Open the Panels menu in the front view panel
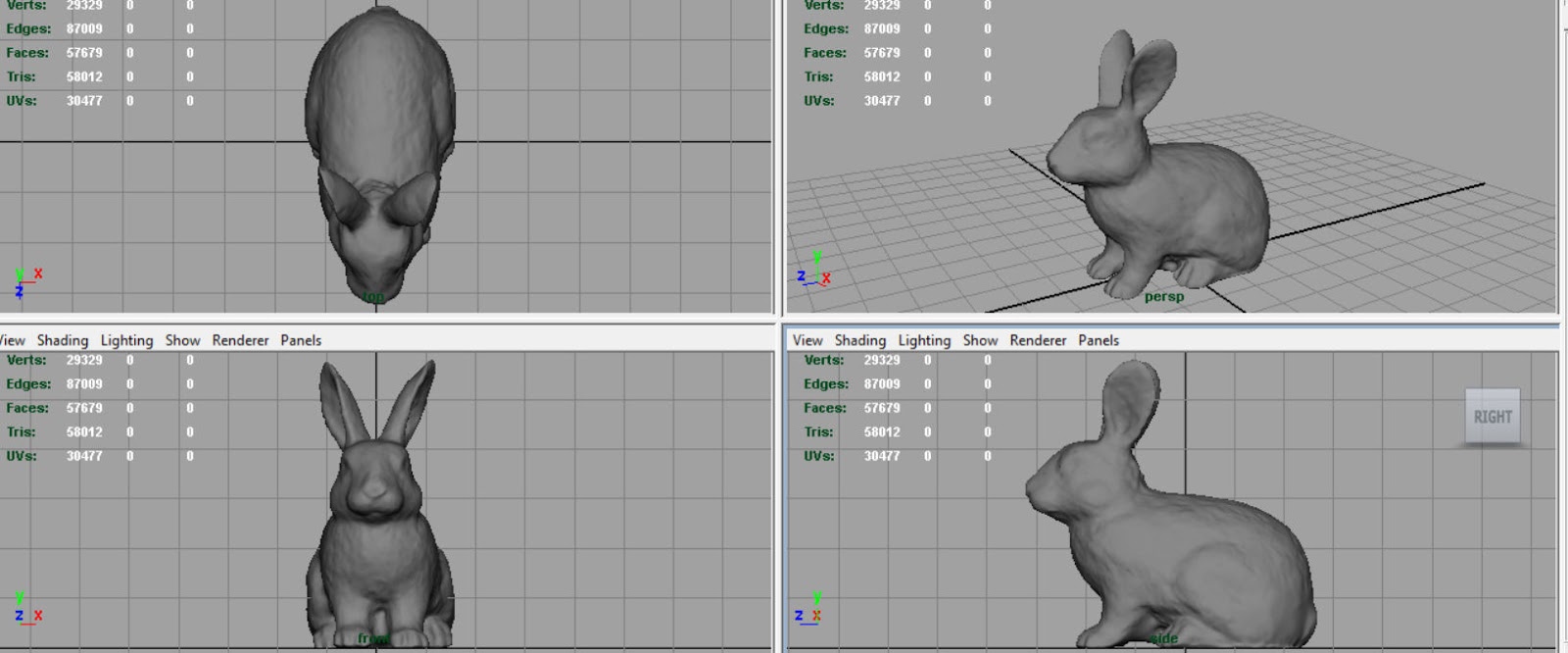The image size is (1568, 653). 301,340
